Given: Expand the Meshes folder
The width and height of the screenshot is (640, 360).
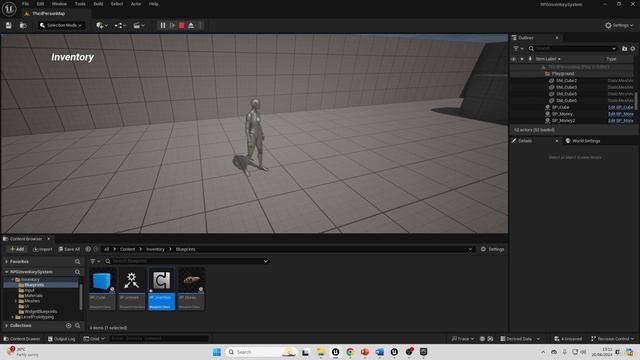Looking at the screenshot, I should (x=16, y=301).
